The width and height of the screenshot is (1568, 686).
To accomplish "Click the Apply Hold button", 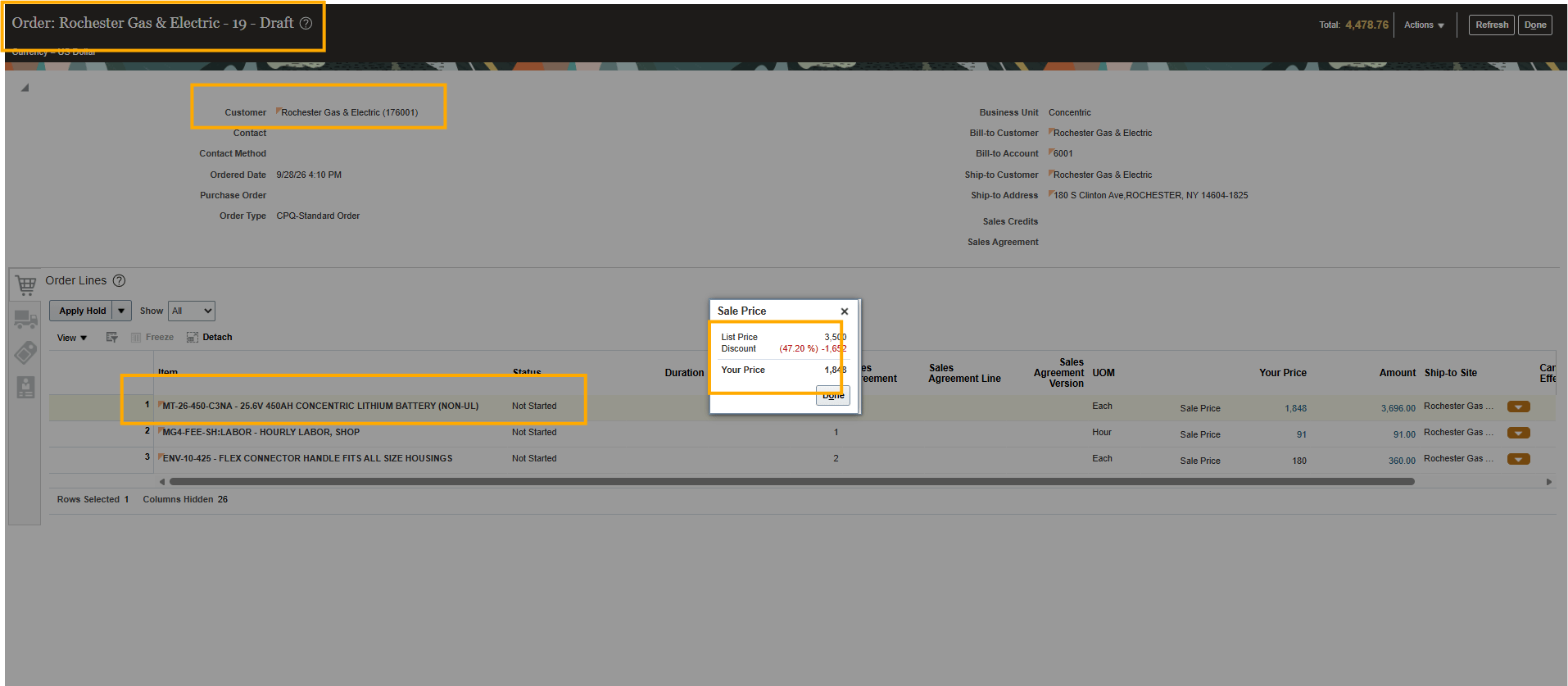I will [81, 311].
